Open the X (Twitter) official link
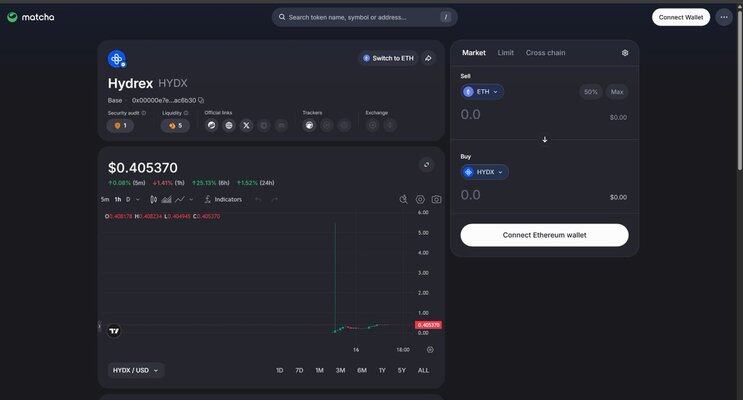The height and width of the screenshot is (400, 743). [x=246, y=125]
